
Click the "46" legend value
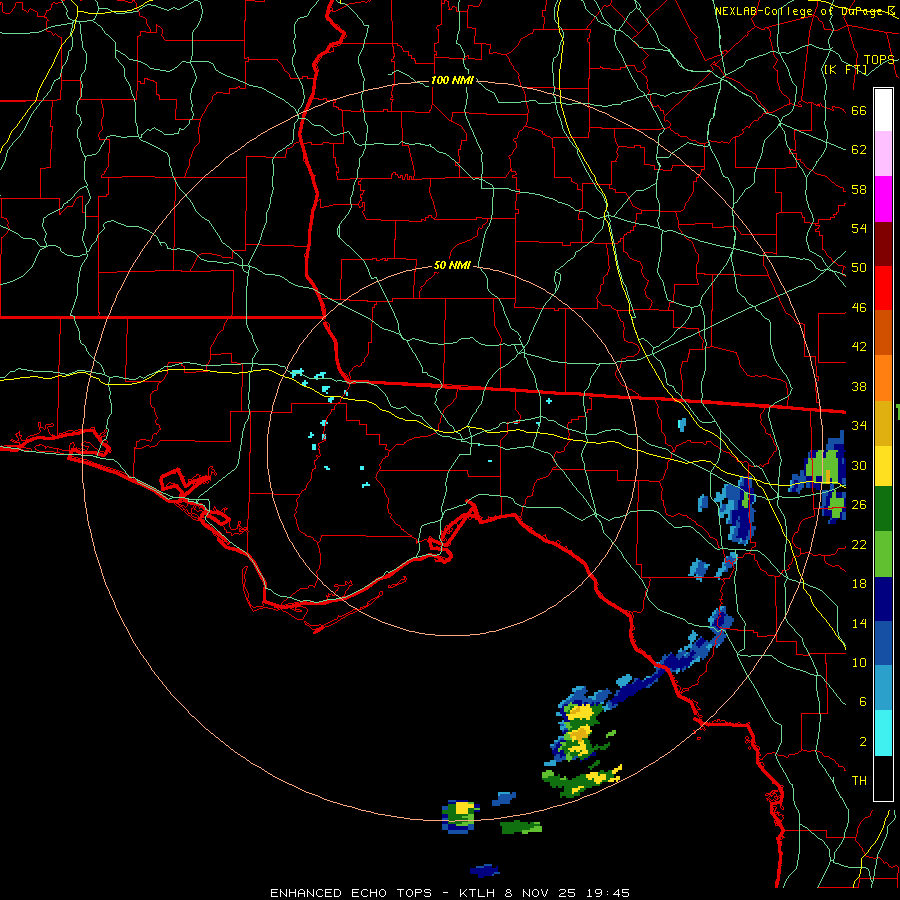859,308
